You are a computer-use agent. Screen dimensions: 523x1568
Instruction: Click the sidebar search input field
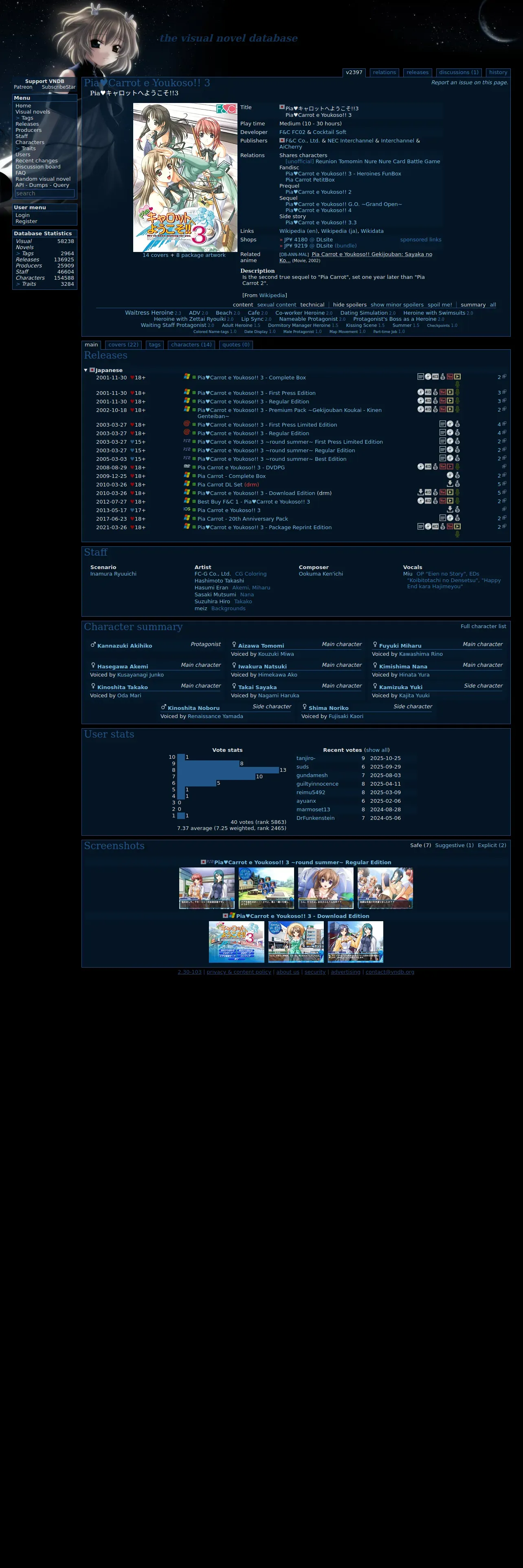click(44, 194)
